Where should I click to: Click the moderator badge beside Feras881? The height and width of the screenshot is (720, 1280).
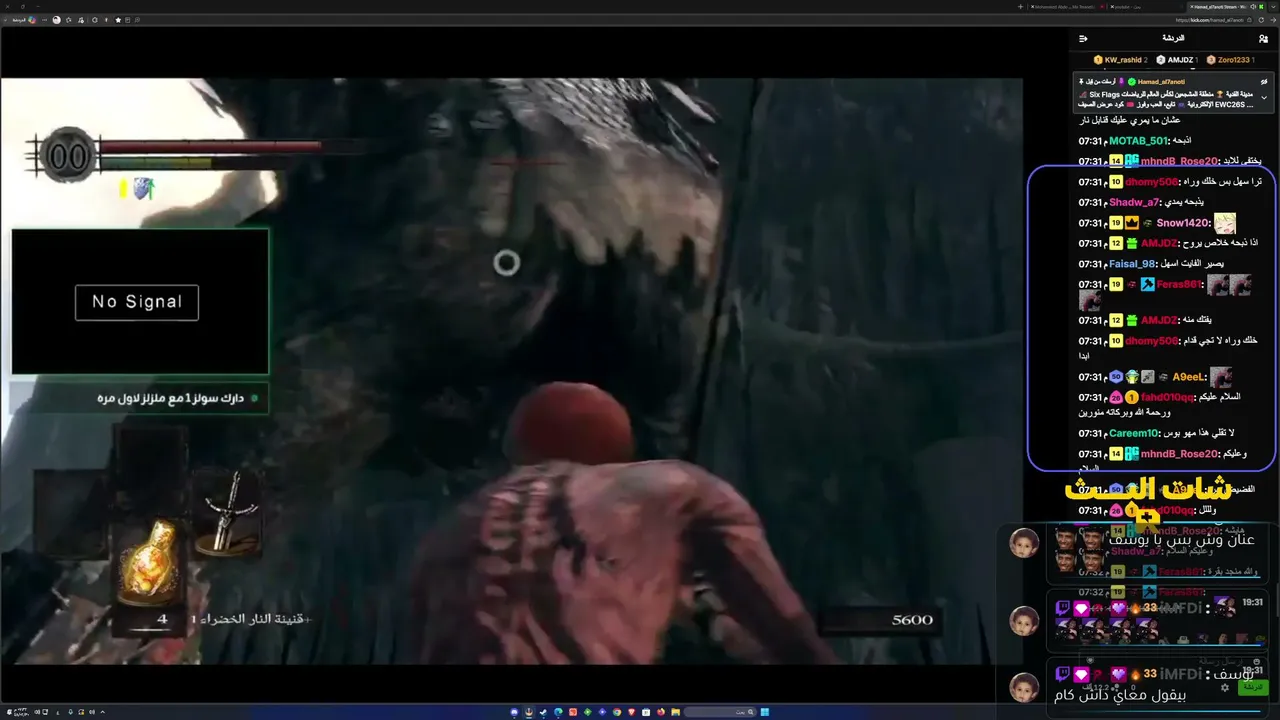pos(1148,285)
